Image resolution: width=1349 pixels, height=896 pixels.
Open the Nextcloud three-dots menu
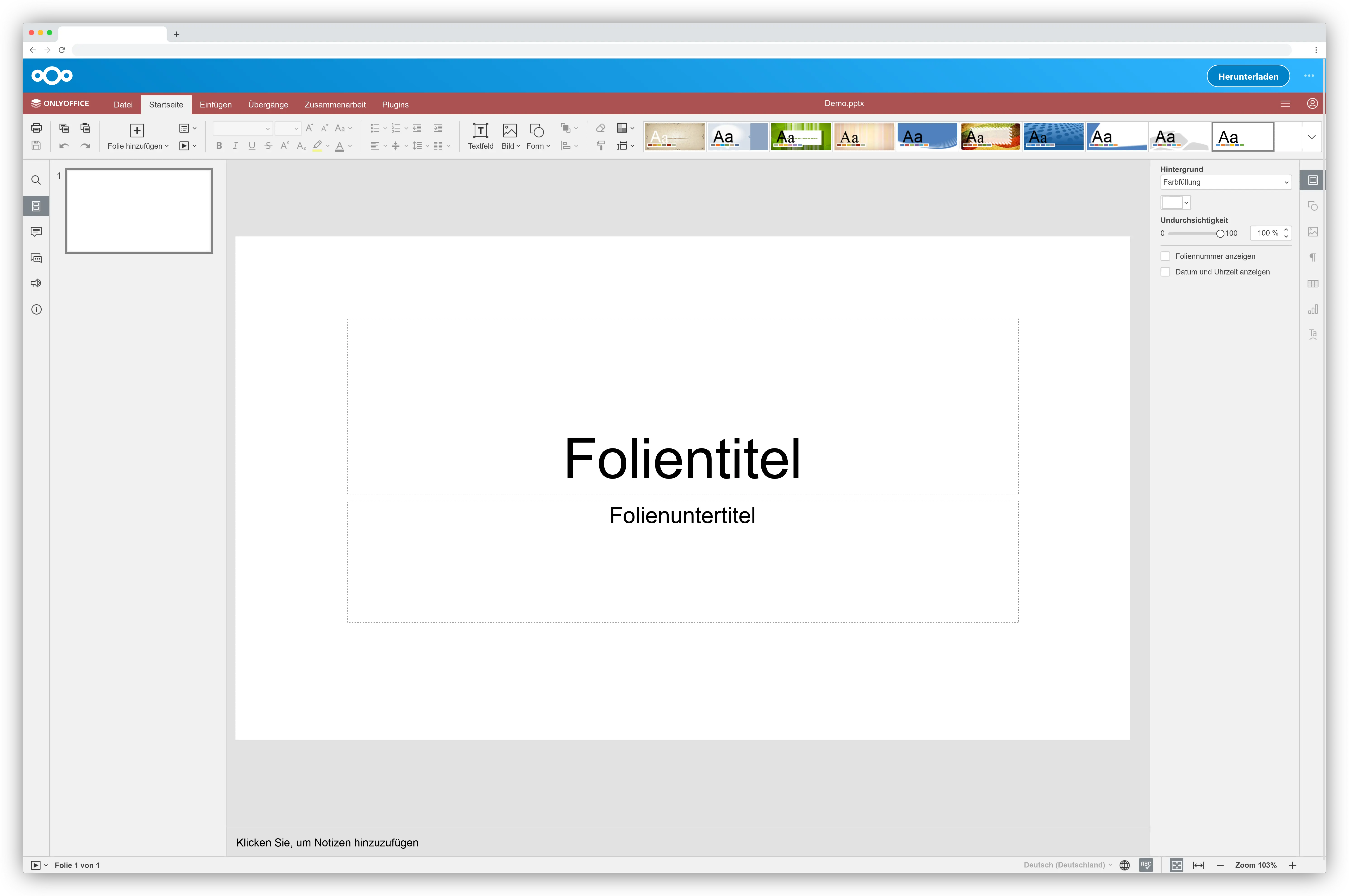click(1309, 75)
